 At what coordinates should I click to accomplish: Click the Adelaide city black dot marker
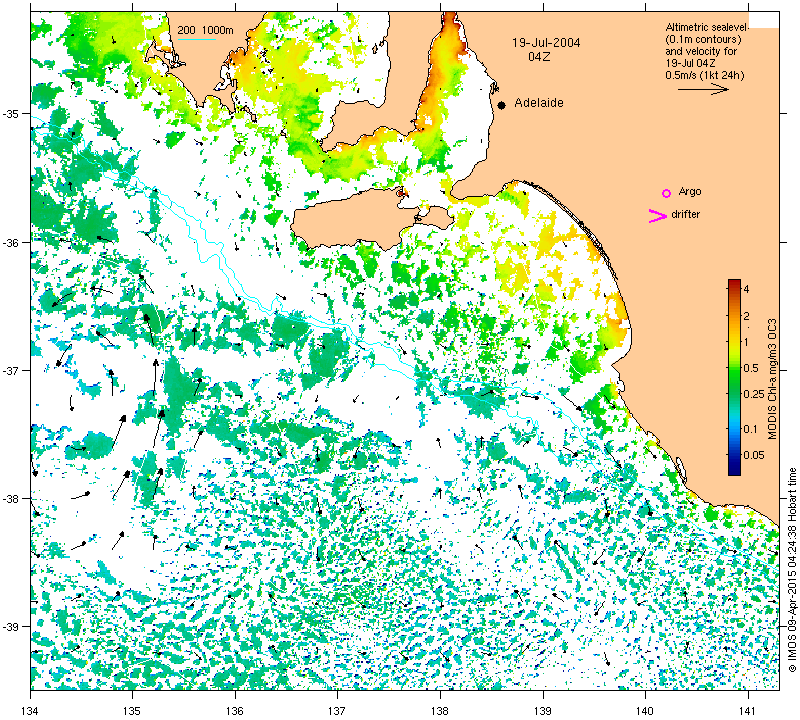coord(502,105)
